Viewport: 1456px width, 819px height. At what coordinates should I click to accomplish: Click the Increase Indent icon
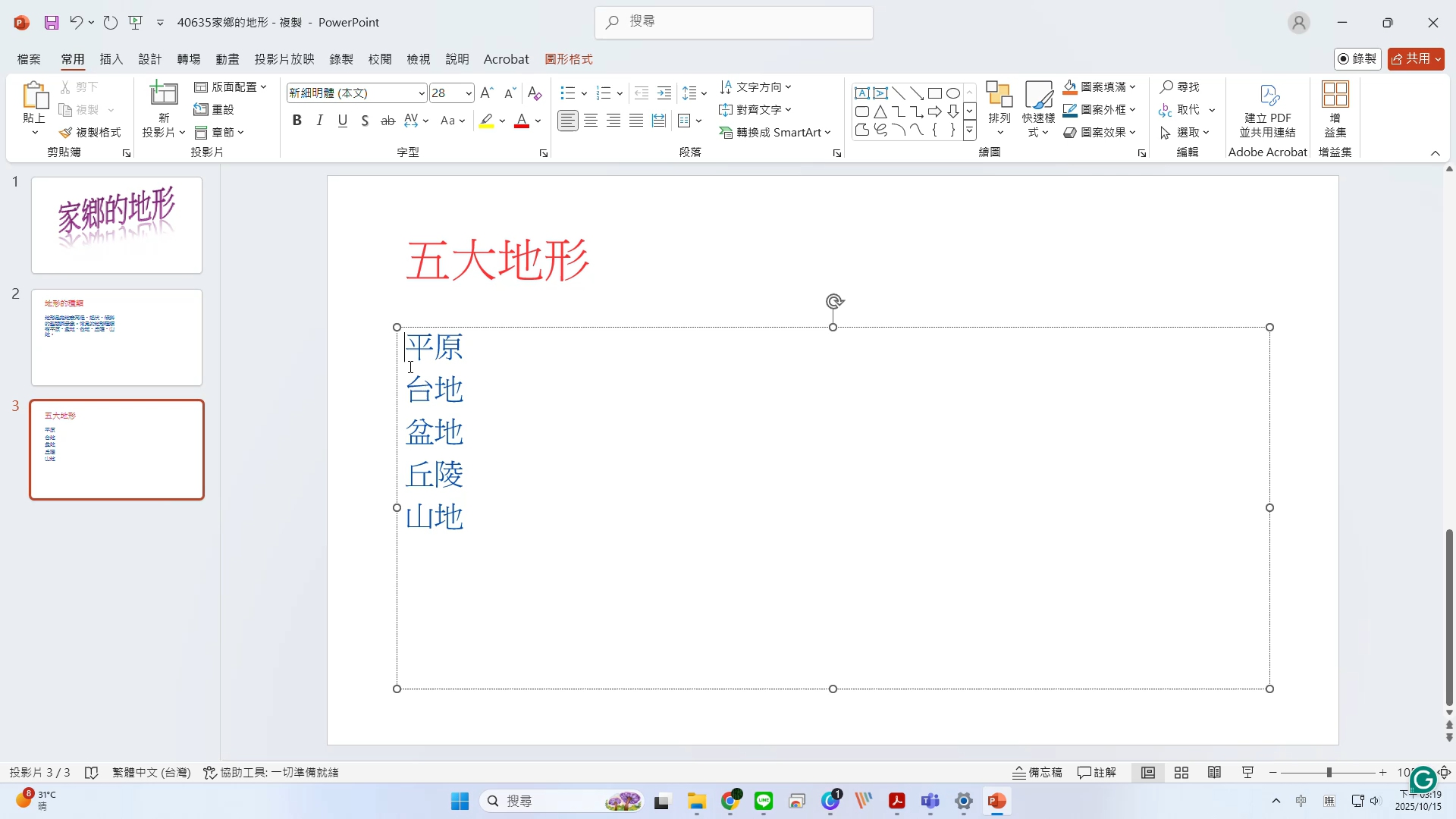(664, 93)
